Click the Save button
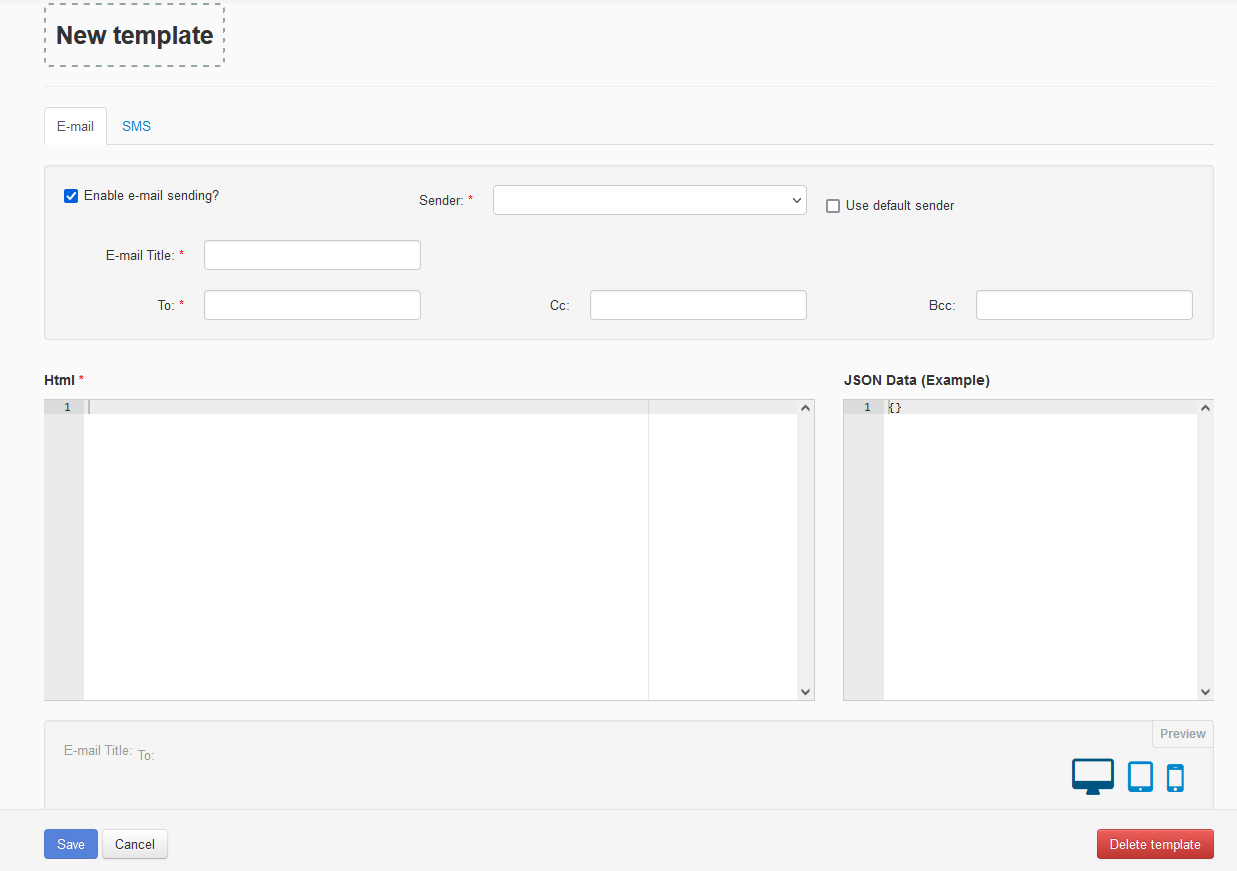The width and height of the screenshot is (1237, 871). 71,844
